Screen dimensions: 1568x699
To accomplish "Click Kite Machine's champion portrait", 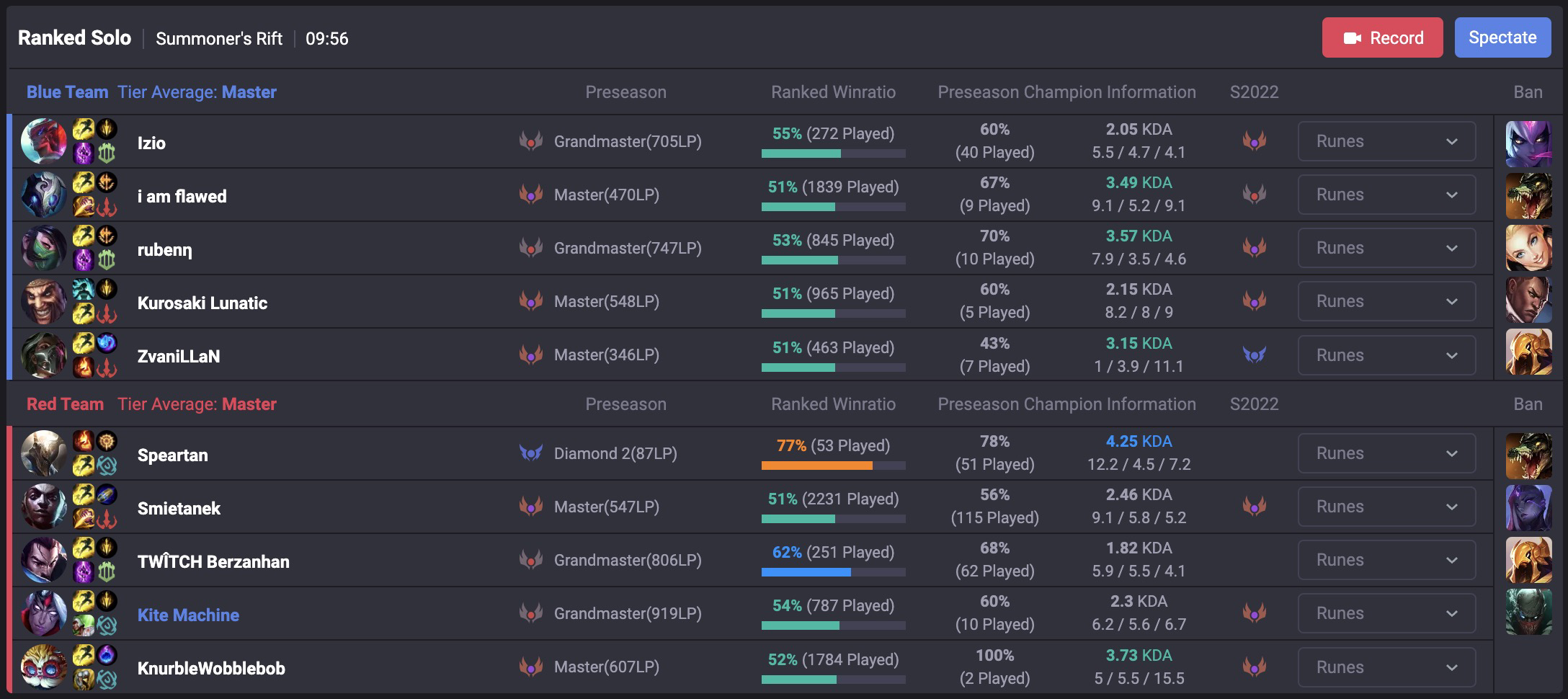I will 43,613.
